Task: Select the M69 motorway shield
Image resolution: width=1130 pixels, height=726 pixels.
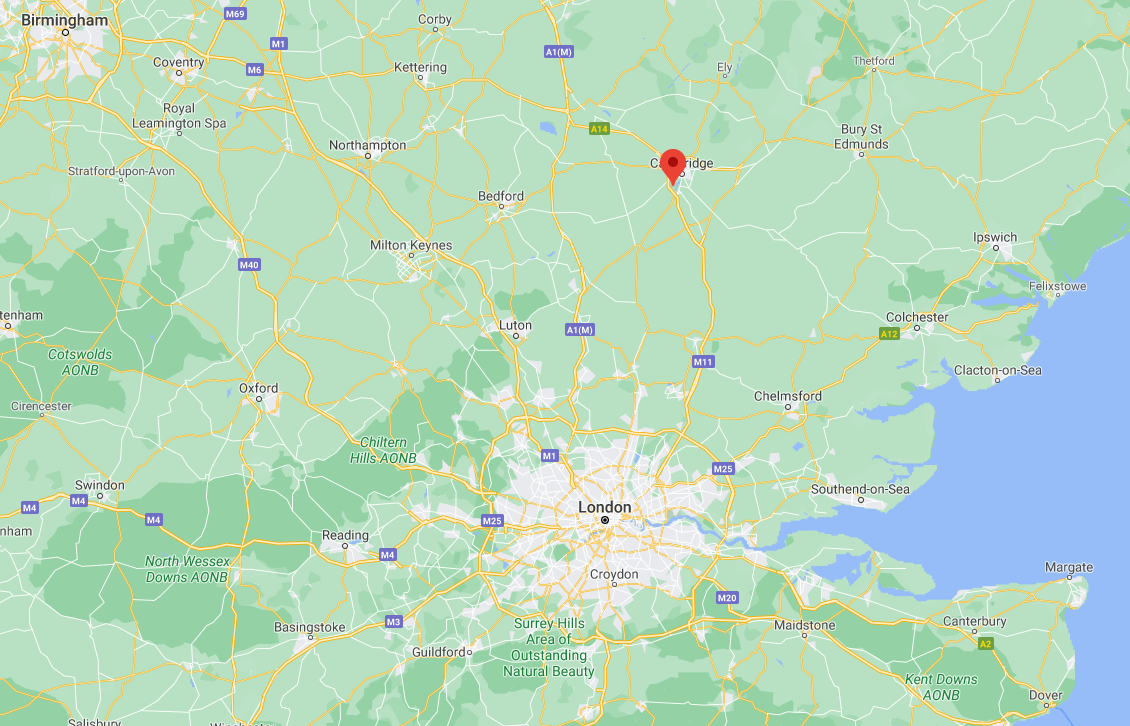Action: (235, 14)
